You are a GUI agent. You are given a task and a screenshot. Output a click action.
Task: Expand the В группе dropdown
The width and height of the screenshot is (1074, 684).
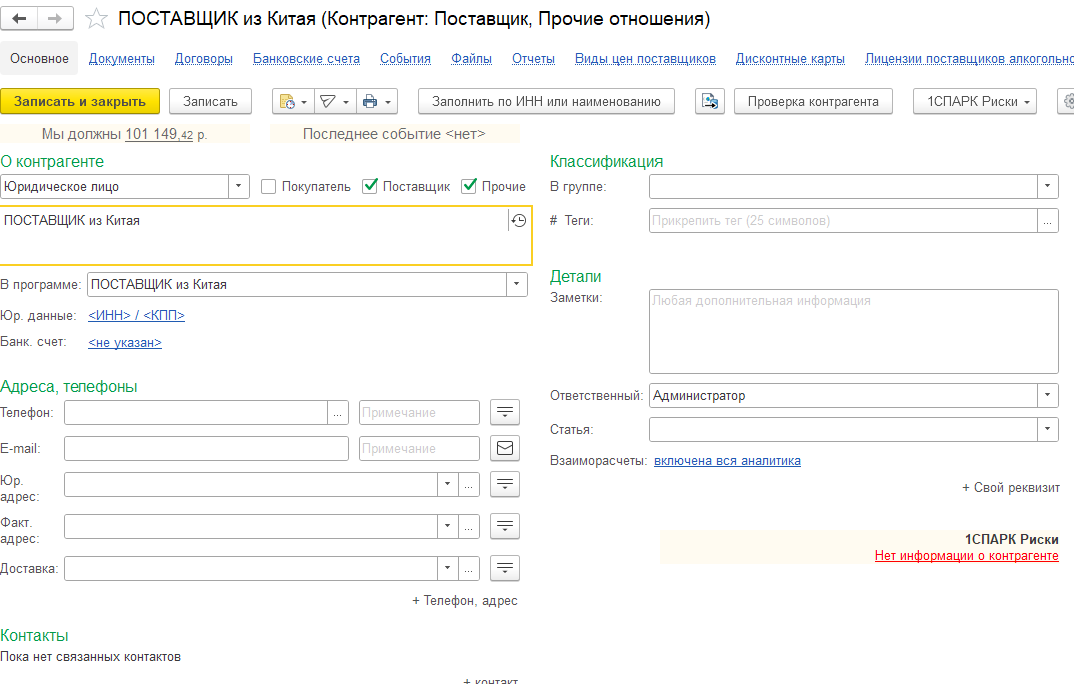(1047, 186)
